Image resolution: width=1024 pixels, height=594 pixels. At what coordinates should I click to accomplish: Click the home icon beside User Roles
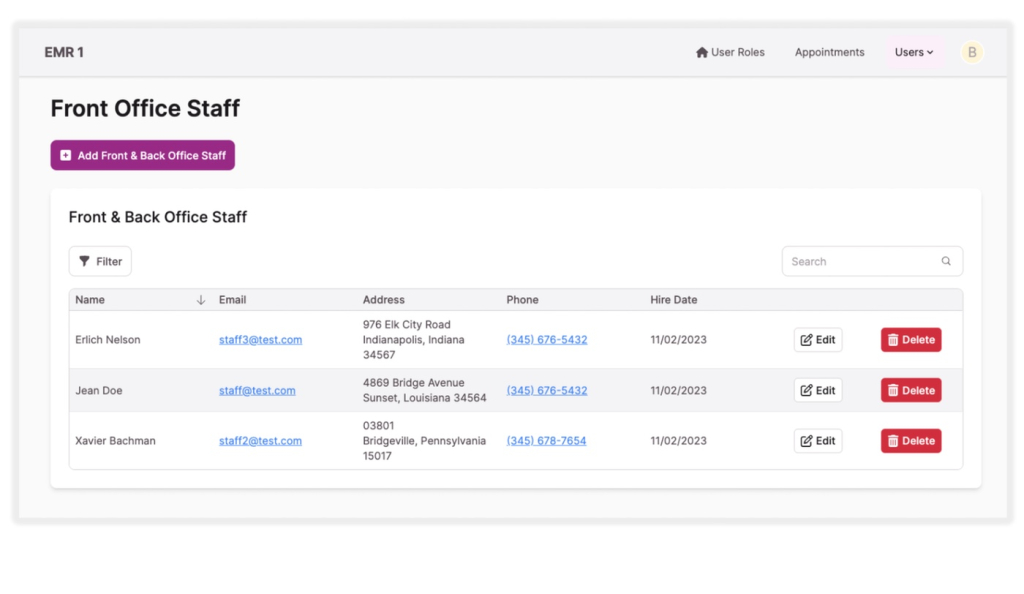pyautogui.click(x=702, y=53)
